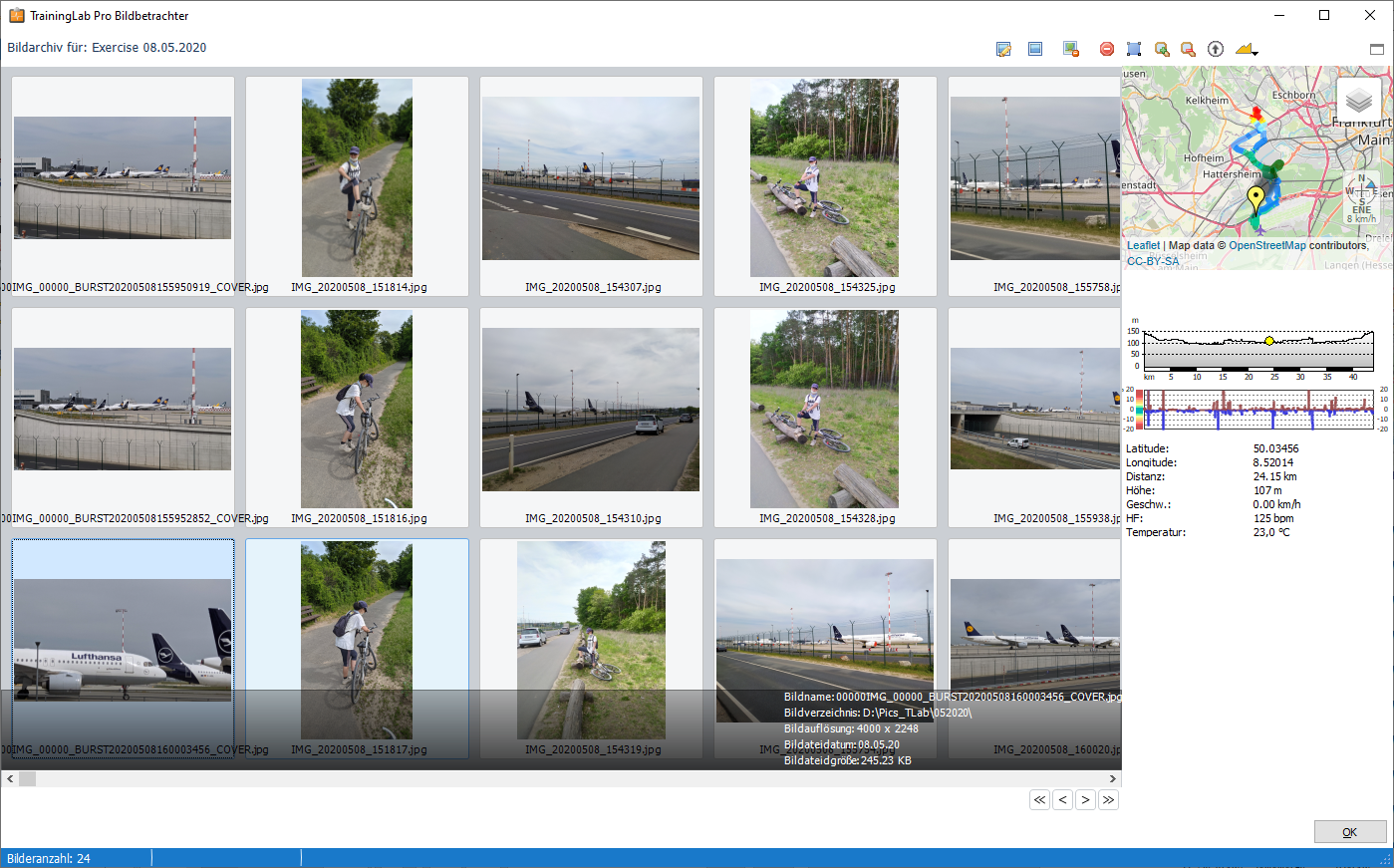Open the map layers control

click(x=1359, y=100)
